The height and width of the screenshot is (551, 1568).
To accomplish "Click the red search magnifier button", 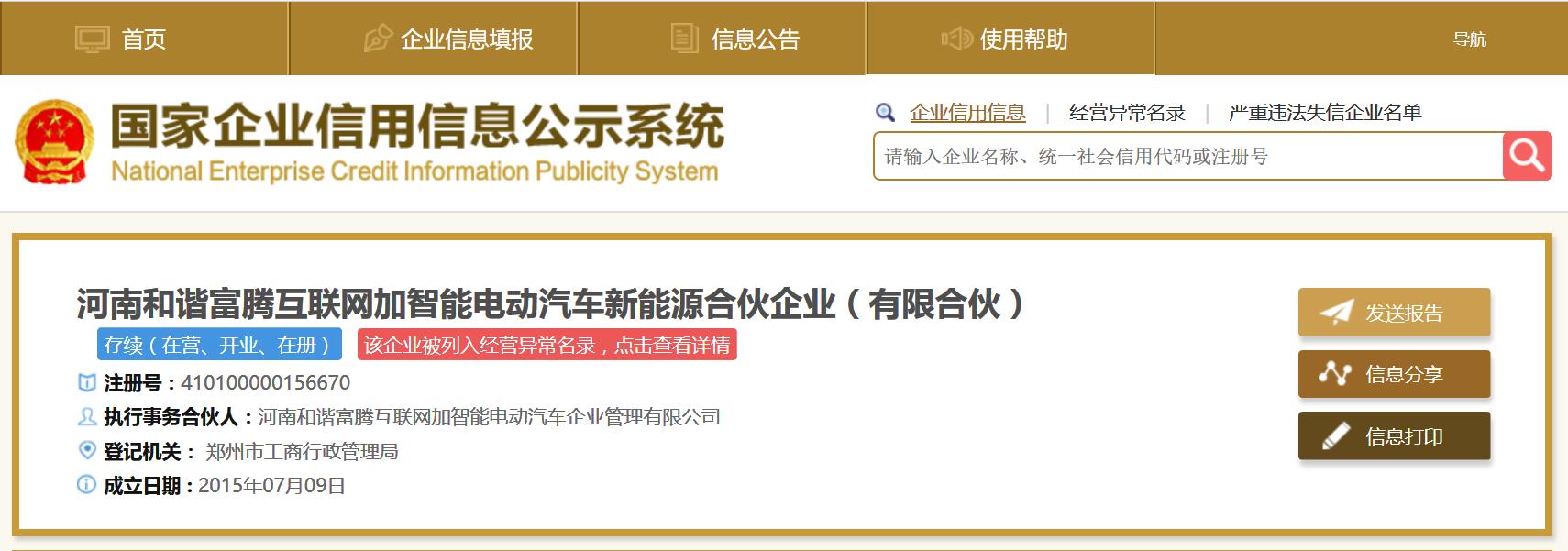I will click(1528, 156).
